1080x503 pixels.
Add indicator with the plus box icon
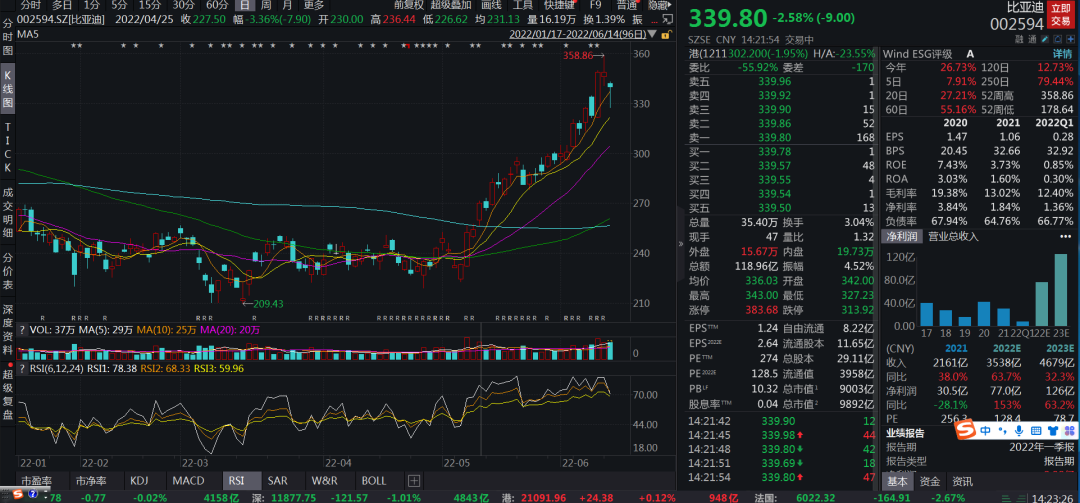(x=414, y=481)
